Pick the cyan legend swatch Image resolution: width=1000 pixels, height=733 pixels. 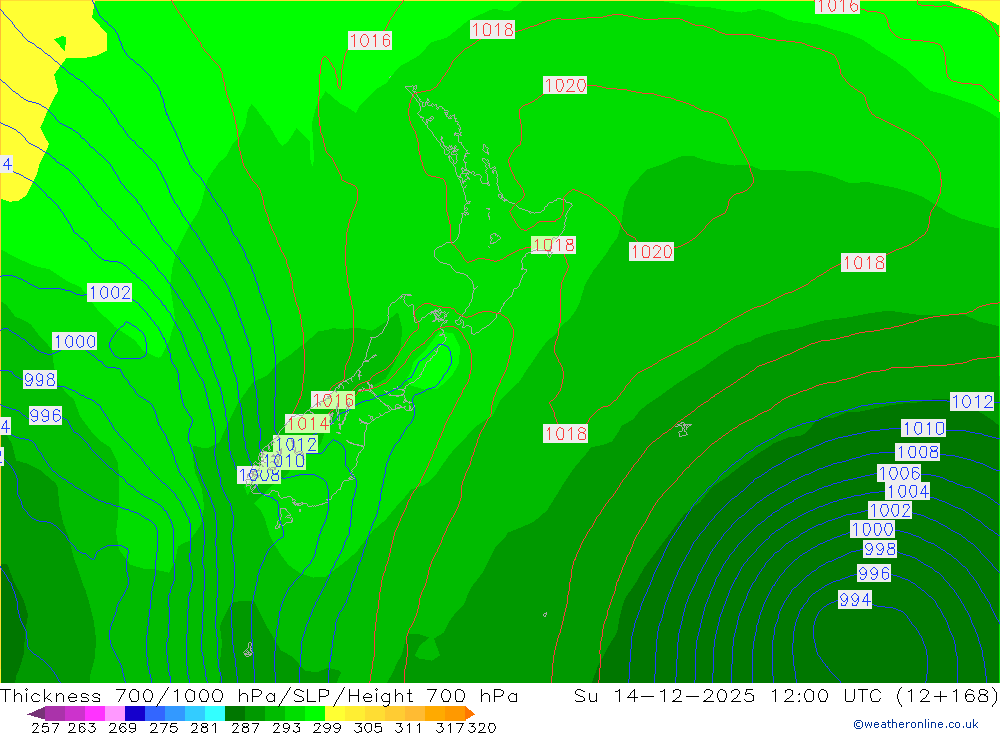tap(215, 713)
